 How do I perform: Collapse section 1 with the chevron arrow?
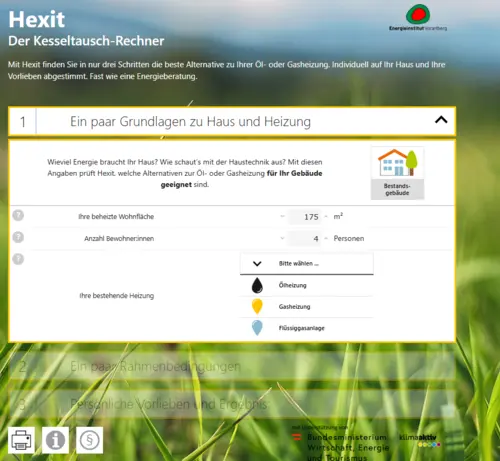pos(441,120)
